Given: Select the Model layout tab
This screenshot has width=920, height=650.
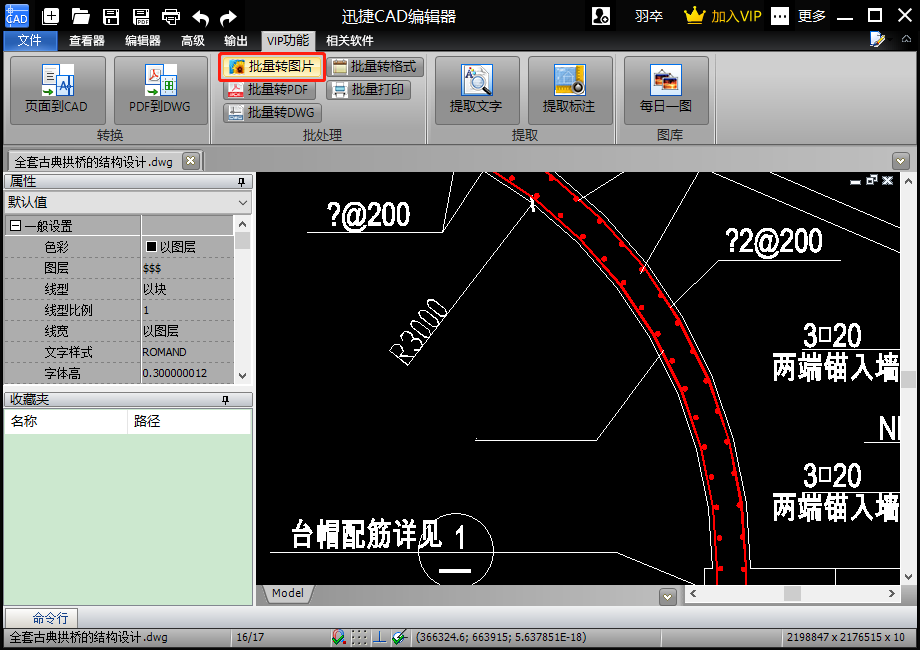Looking at the screenshot, I should (x=288, y=593).
